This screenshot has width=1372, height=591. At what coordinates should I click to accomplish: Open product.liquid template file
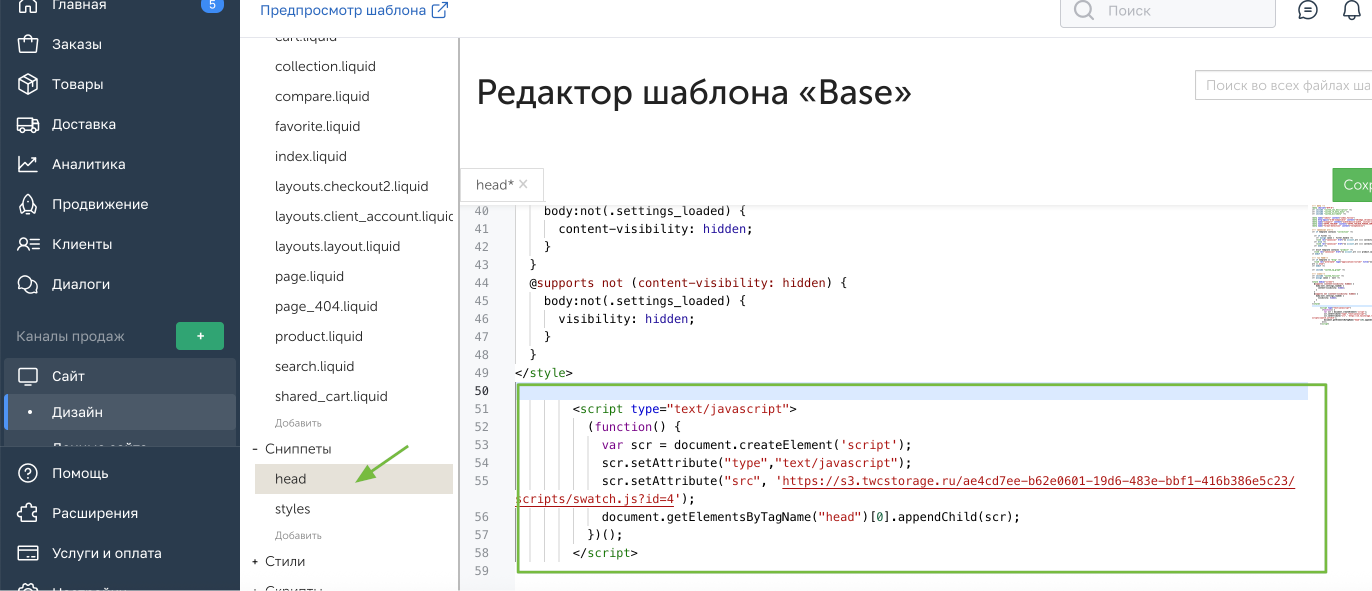[x=318, y=336]
